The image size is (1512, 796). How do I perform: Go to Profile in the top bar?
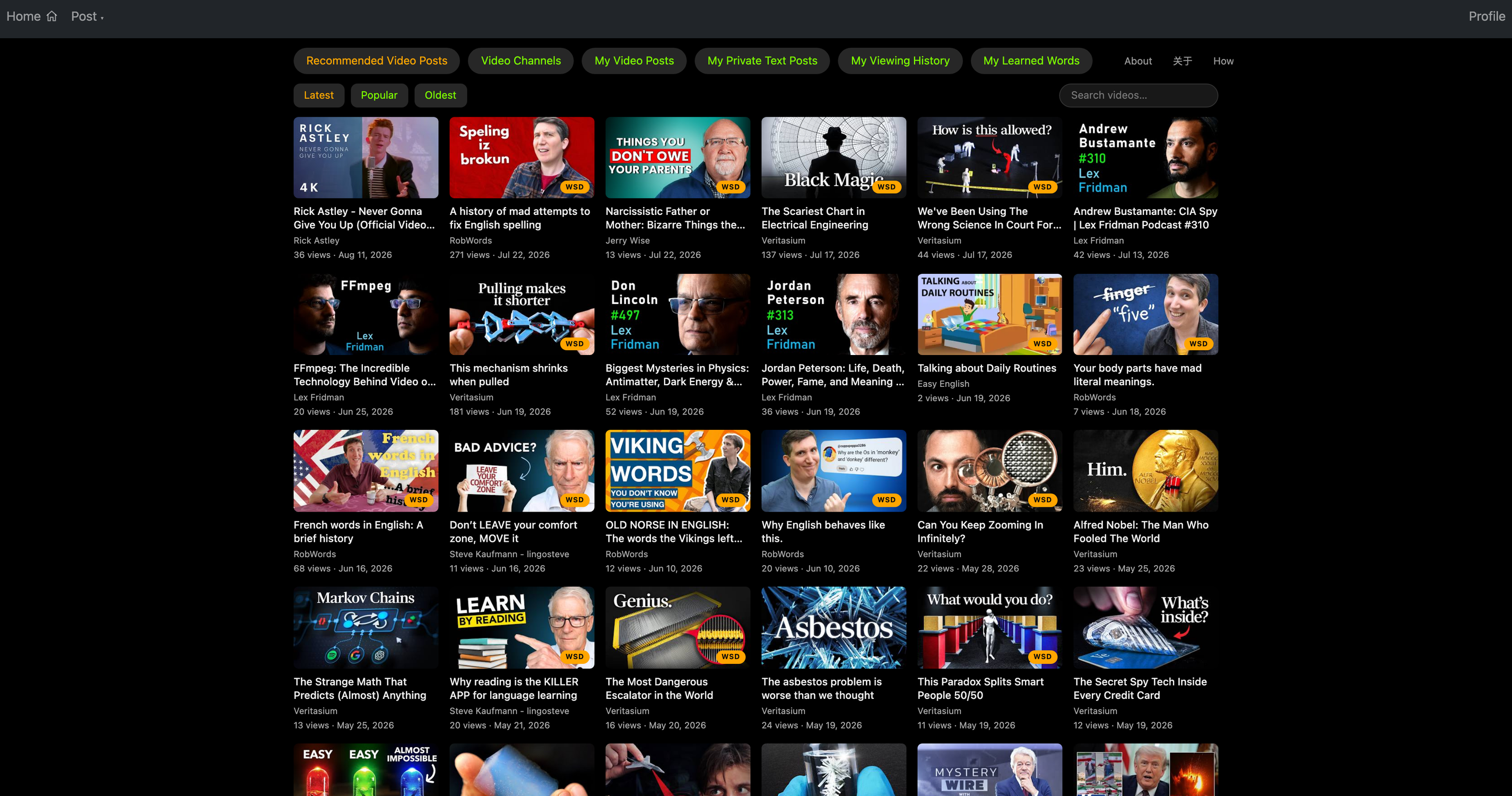[x=1487, y=16]
